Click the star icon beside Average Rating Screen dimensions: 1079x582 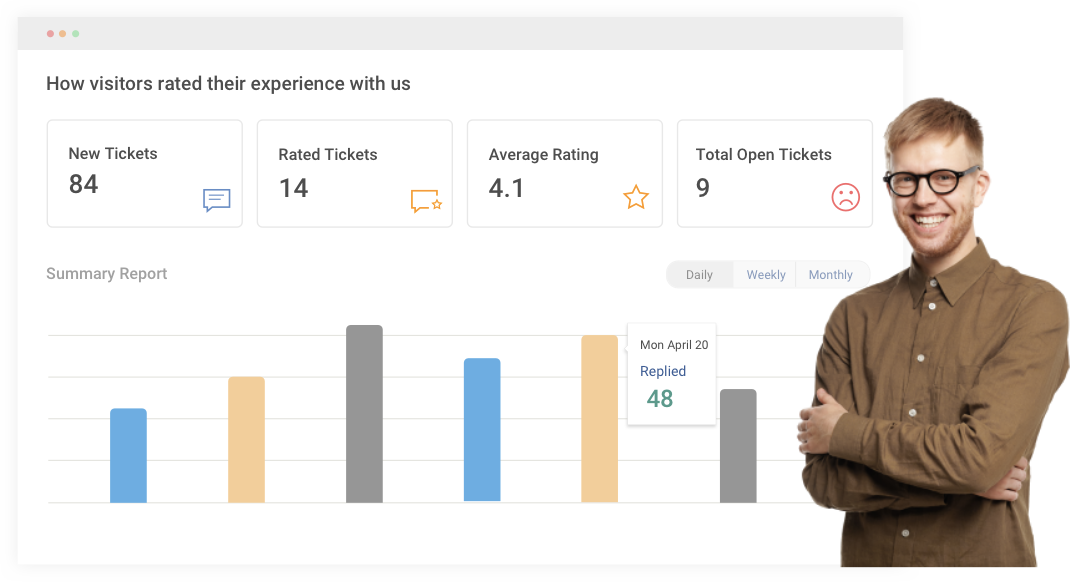point(636,198)
